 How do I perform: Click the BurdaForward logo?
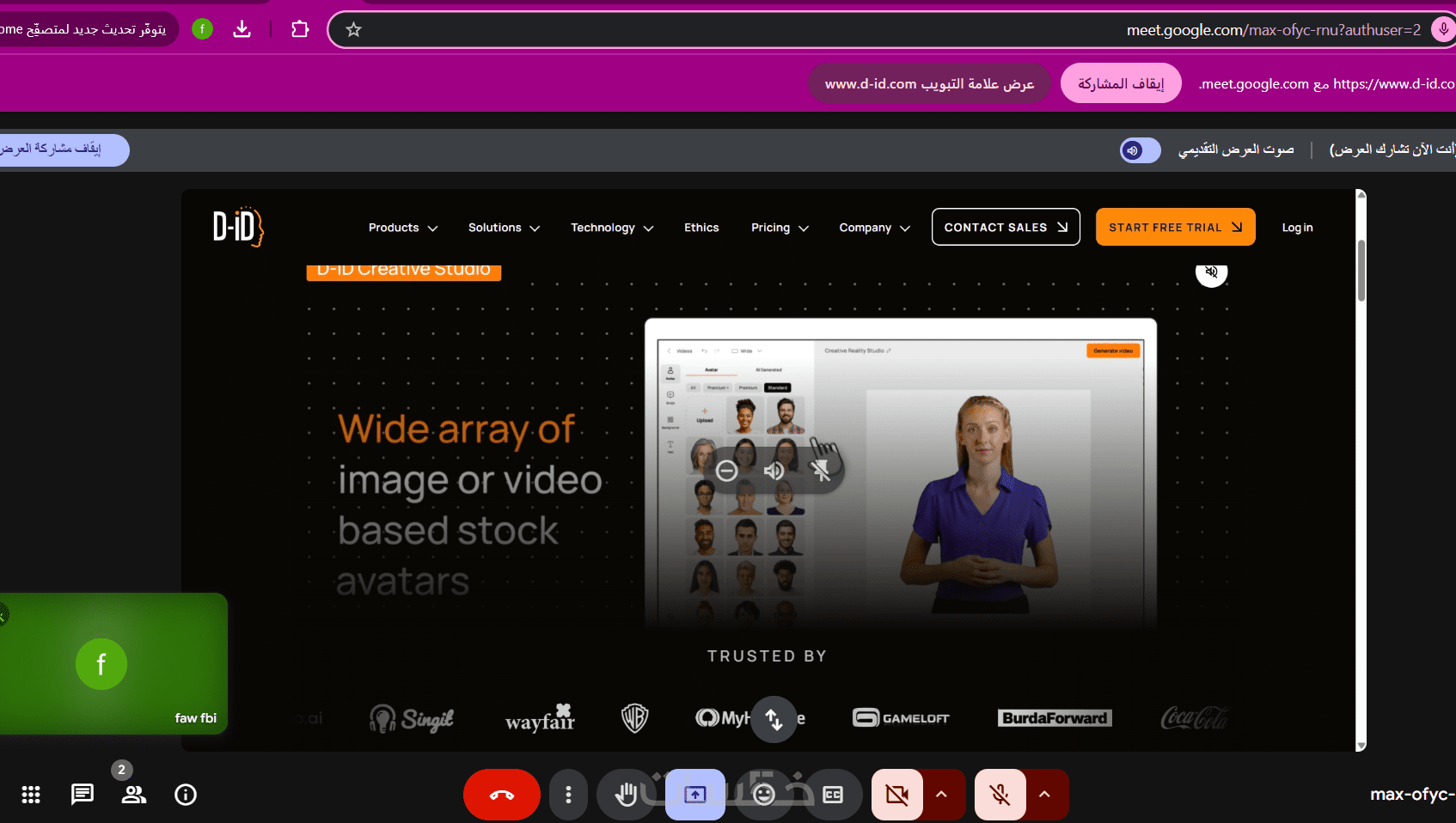click(1055, 718)
